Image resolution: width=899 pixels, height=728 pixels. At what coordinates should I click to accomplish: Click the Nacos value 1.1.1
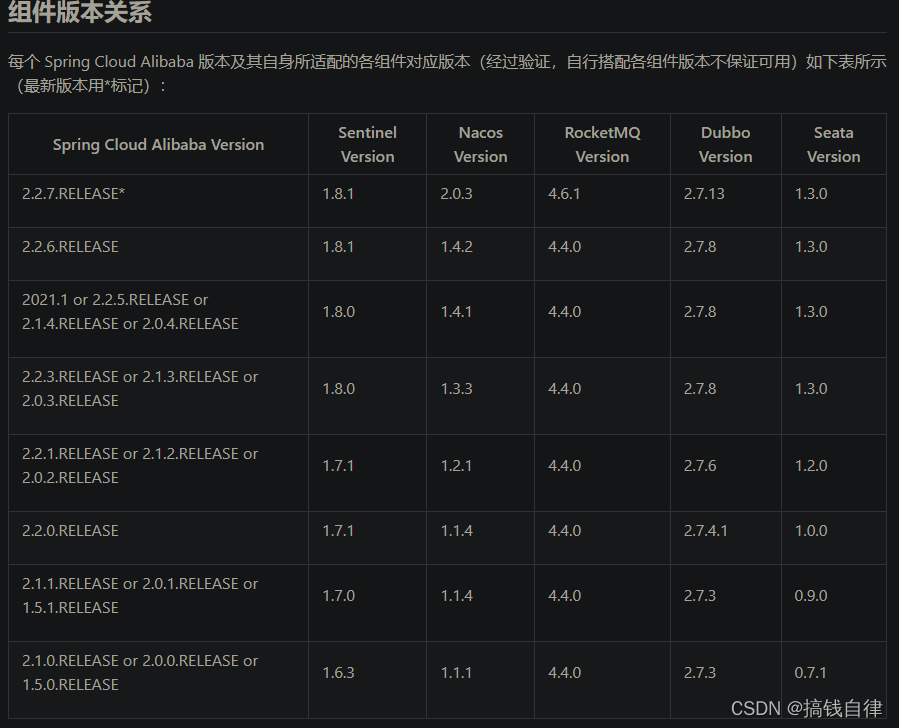tap(456, 672)
